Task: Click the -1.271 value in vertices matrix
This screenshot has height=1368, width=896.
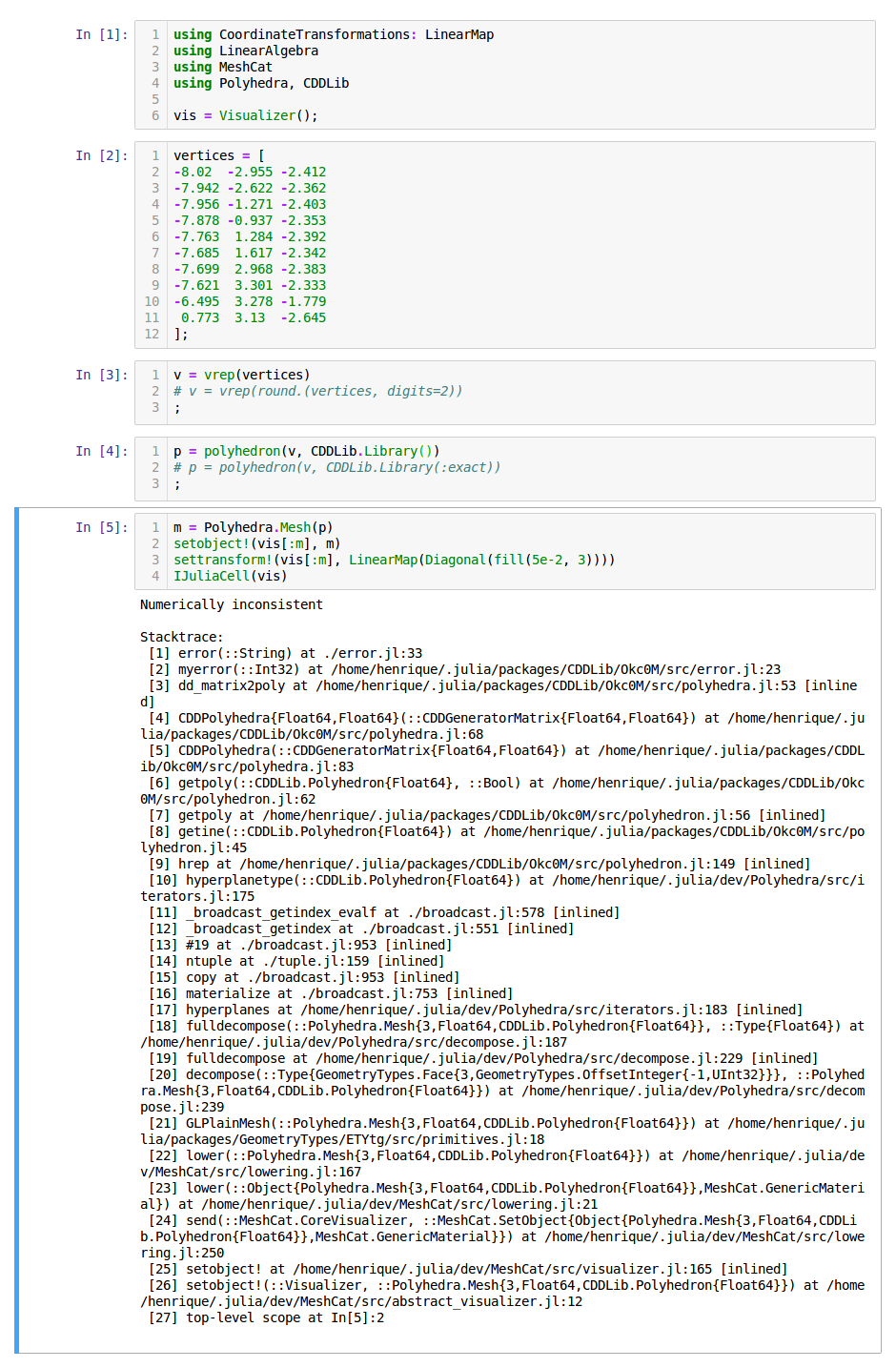Action: [x=251, y=204]
